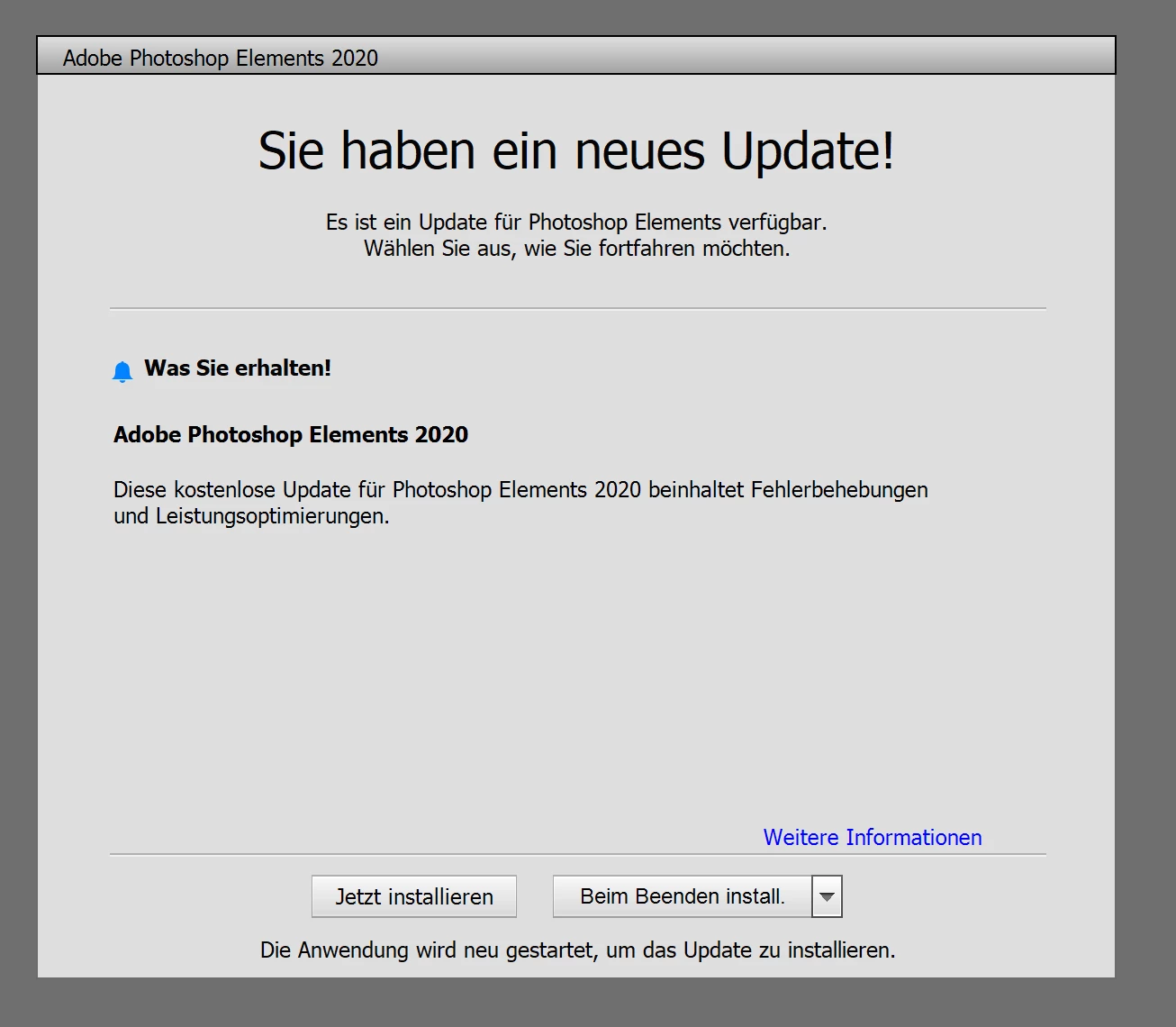Viewport: 1176px width, 1027px height.
Task: Open the Weitere Informationen link
Action: point(873,837)
